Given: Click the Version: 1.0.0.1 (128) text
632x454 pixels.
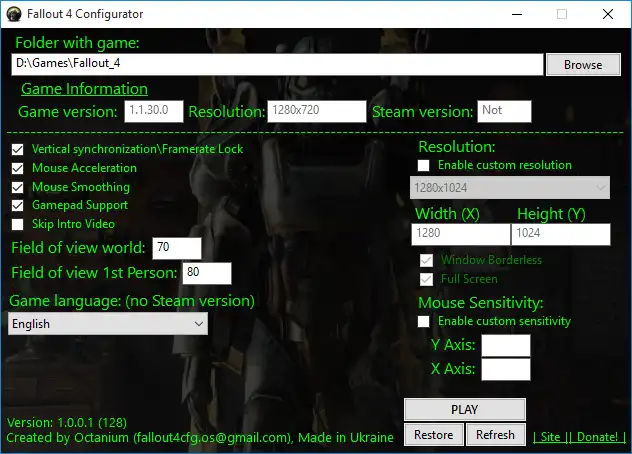Looking at the screenshot, I should pos(67,423).
